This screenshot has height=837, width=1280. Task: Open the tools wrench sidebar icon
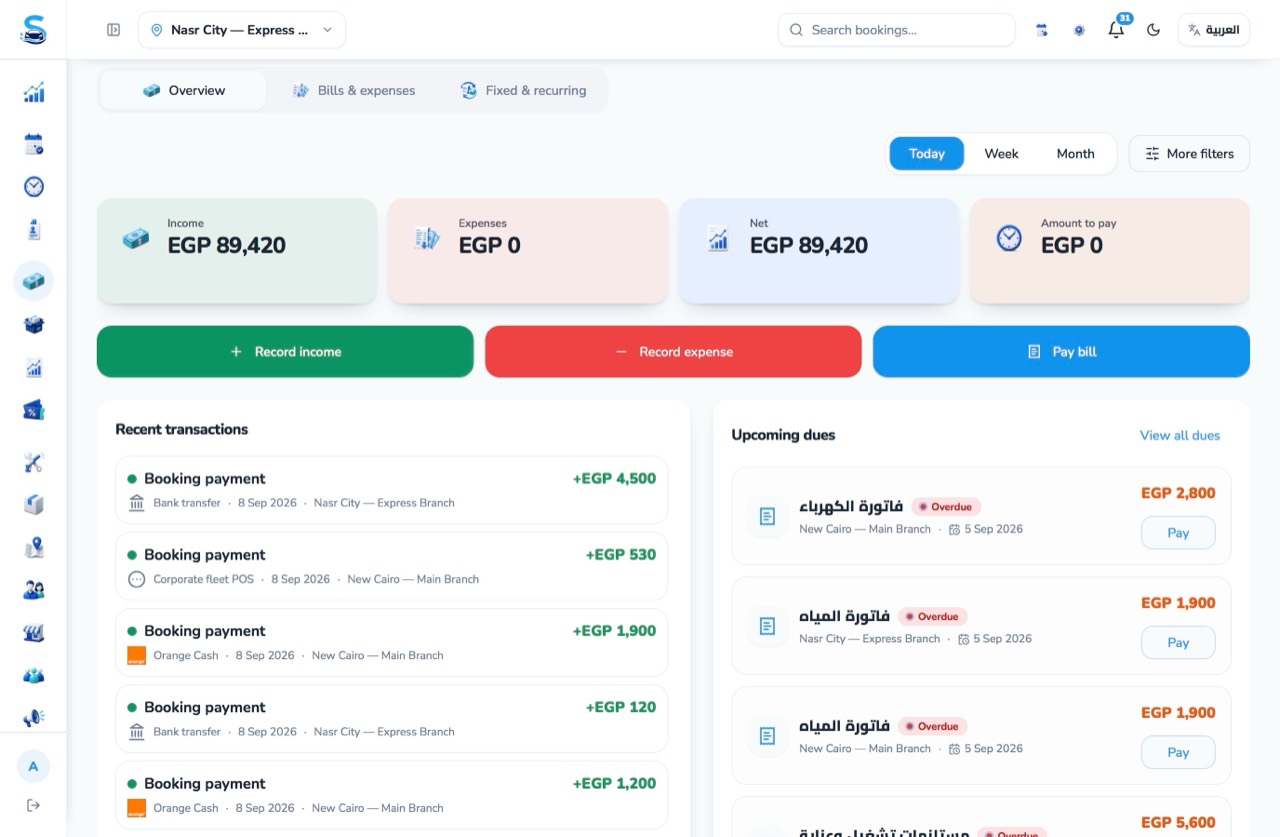[34, 462]
